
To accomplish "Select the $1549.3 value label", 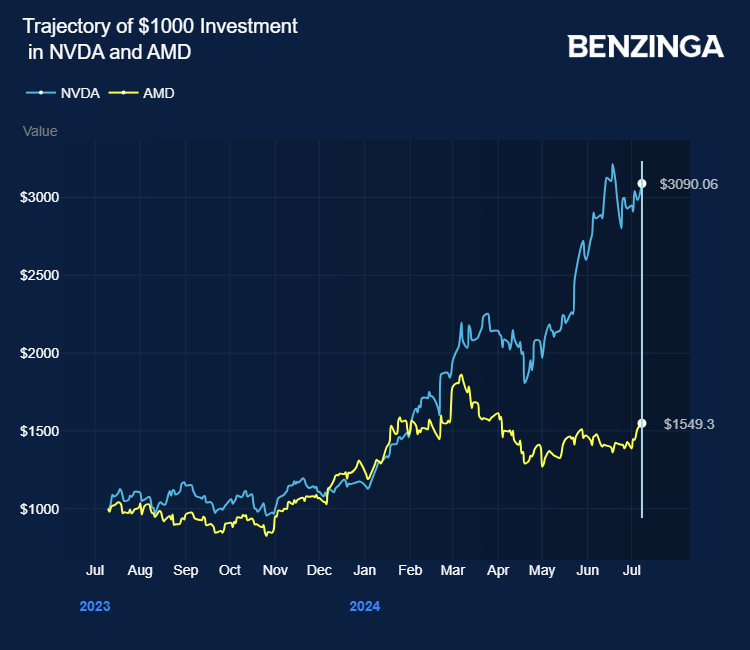I will point(689,424).
